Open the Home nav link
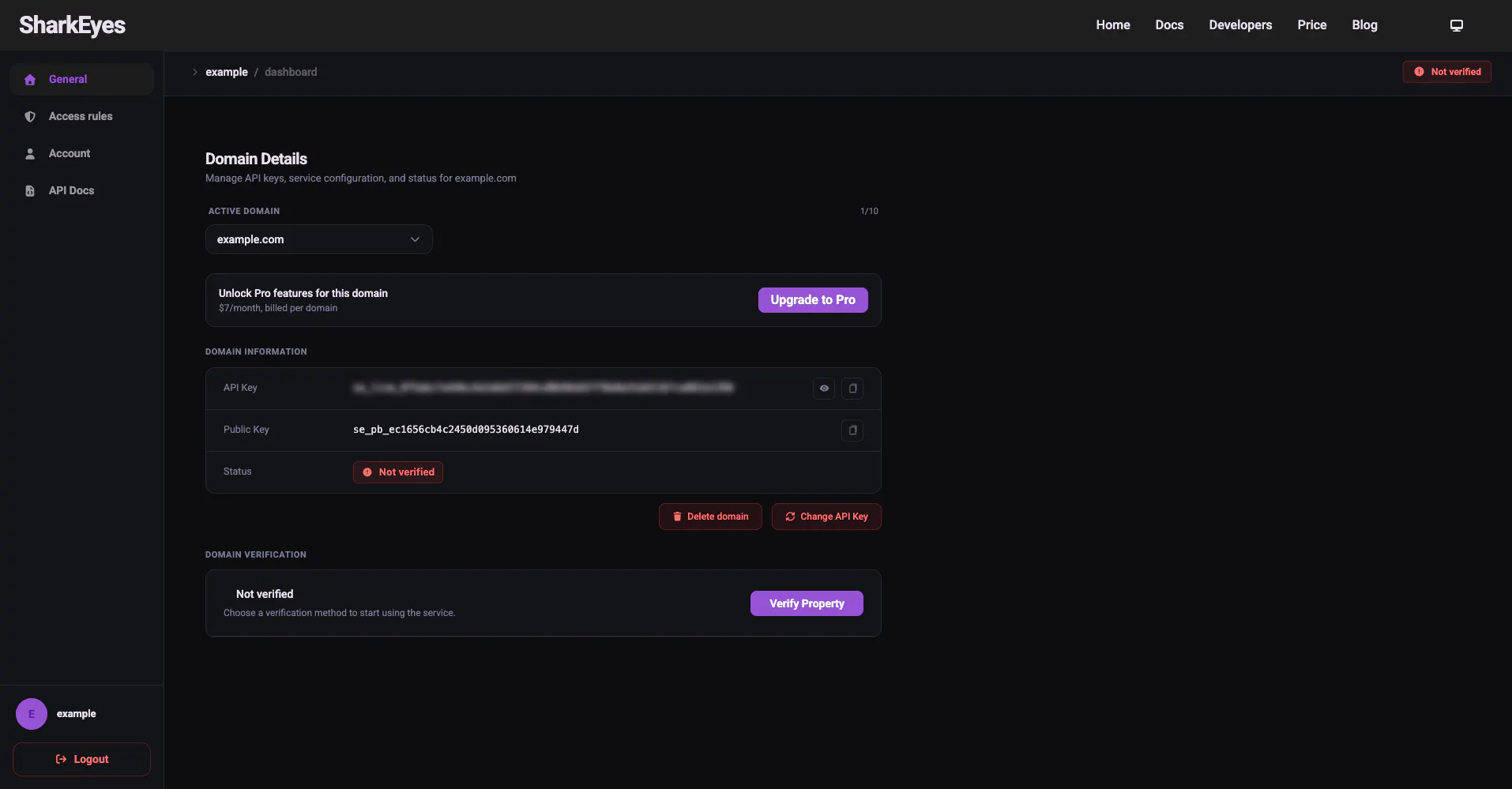1512x789 pixels. pyautogui.click(x=1112, y=25)
